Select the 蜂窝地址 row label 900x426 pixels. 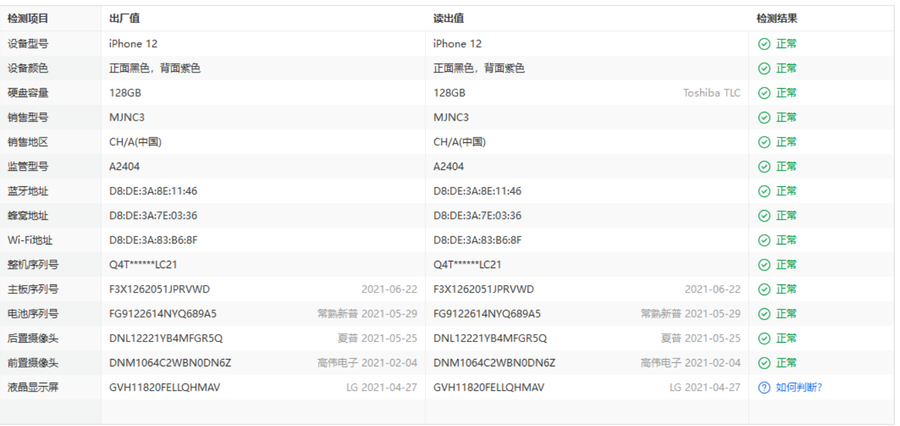[x=28, y=216]
